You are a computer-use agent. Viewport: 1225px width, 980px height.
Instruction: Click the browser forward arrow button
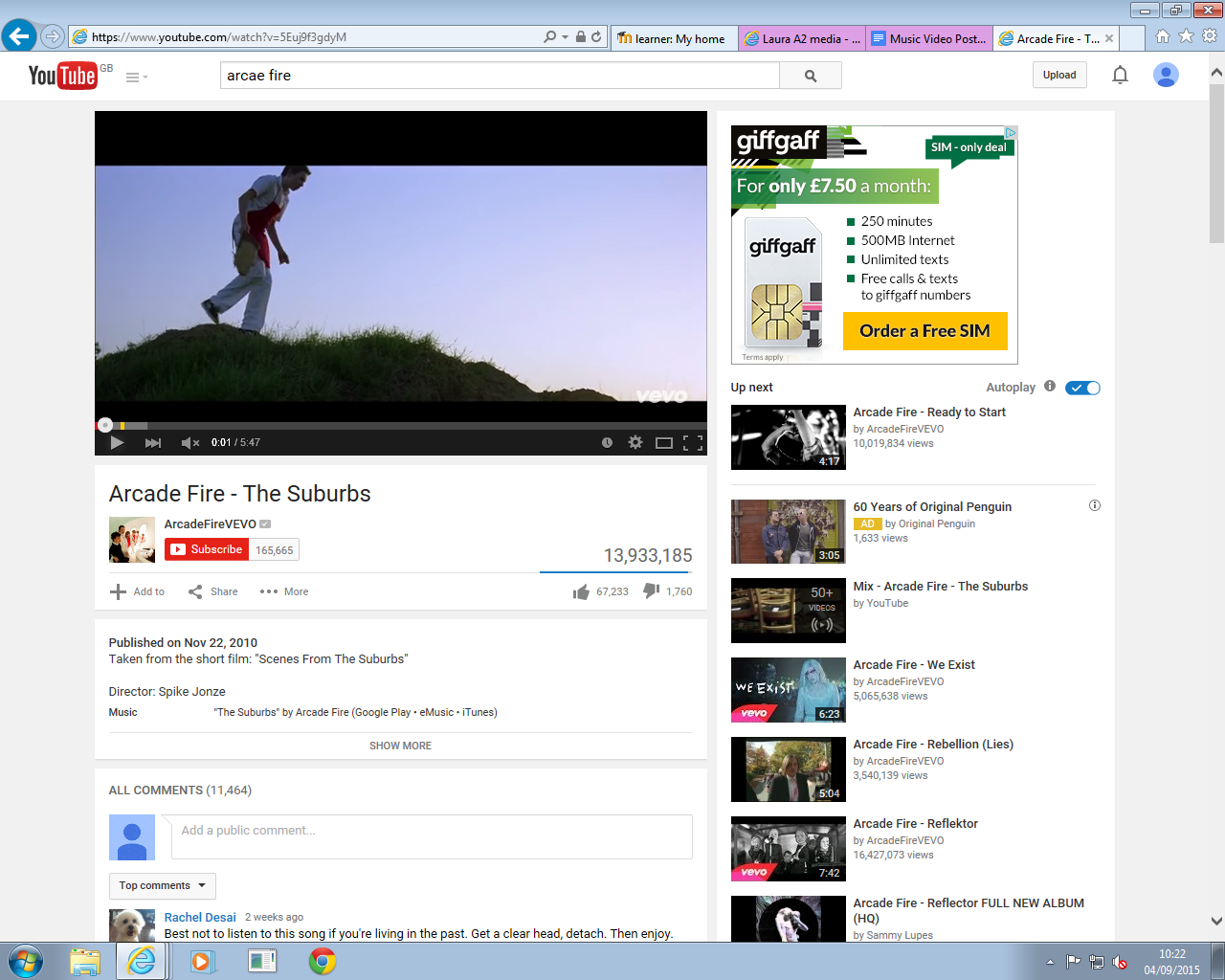[x=53, y=37]
